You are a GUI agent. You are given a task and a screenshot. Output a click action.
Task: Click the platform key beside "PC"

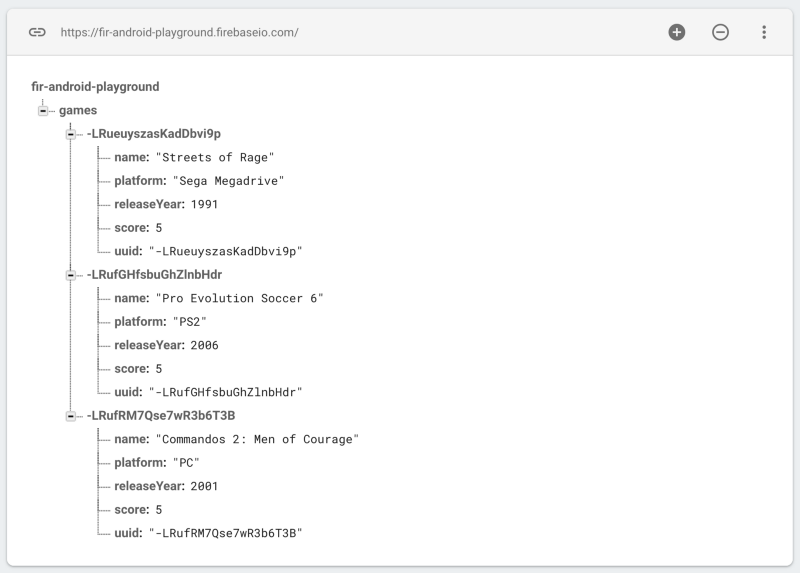140,462
